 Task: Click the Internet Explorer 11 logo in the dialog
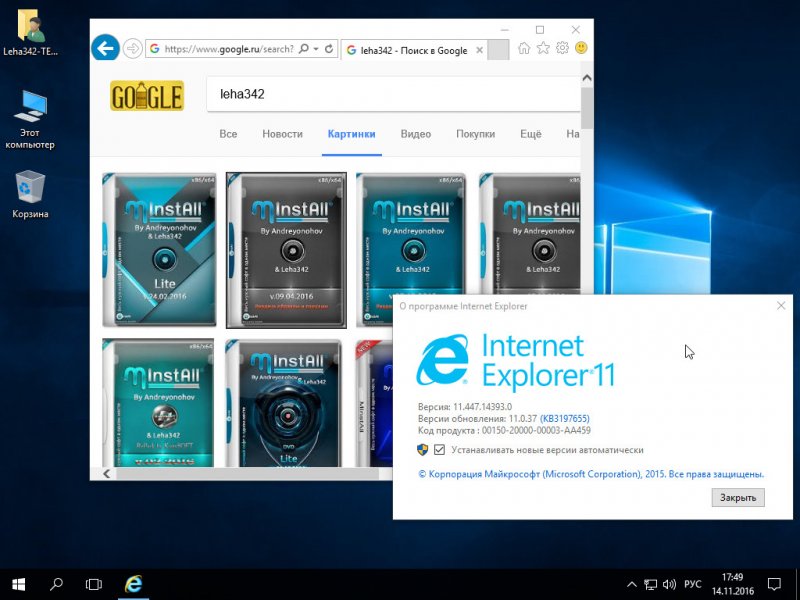point(515,362)
